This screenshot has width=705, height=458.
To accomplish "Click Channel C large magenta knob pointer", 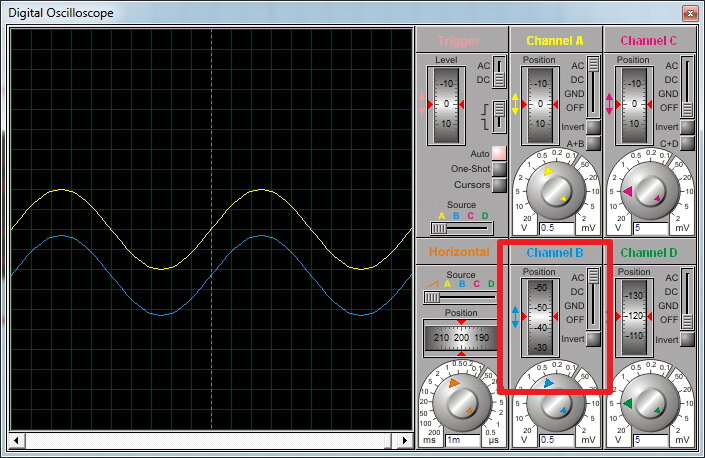I will (x=627, y=191).
